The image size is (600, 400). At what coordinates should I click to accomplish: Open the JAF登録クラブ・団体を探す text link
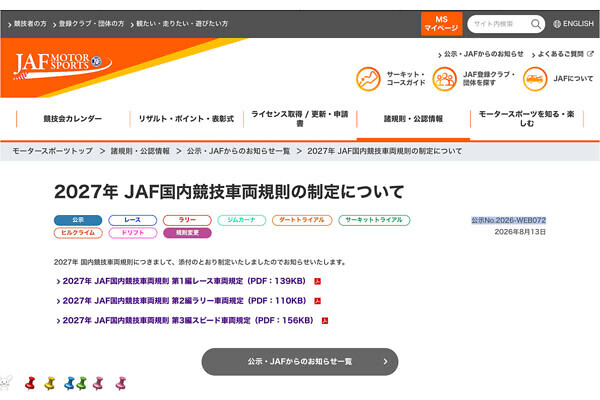[489, 78]
